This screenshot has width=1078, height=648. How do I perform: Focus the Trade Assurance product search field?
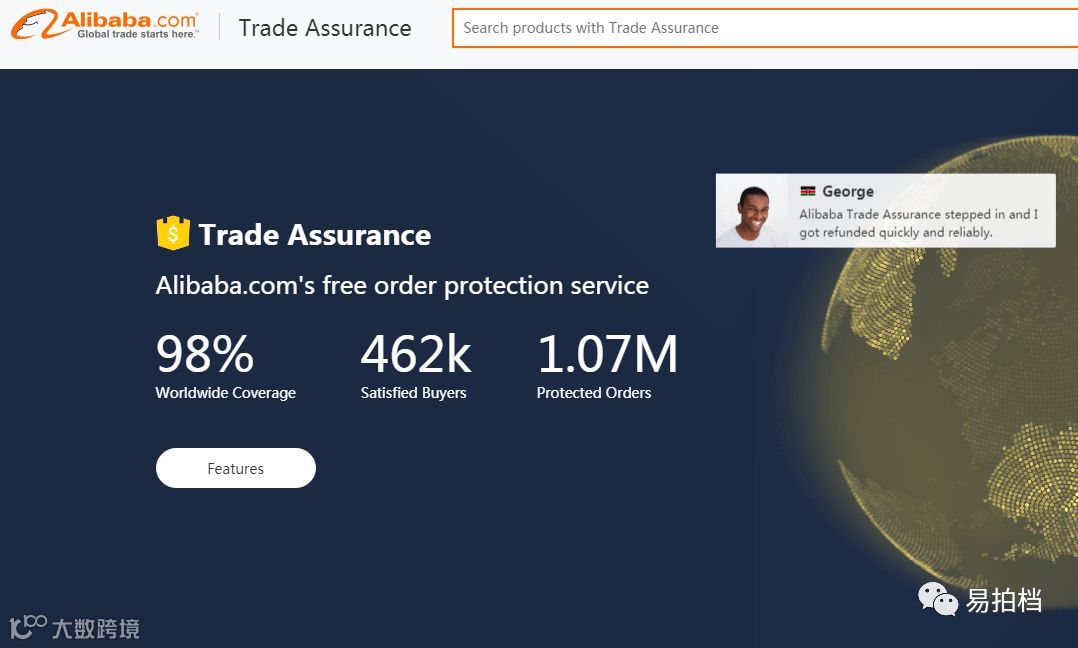coord(764,28)
